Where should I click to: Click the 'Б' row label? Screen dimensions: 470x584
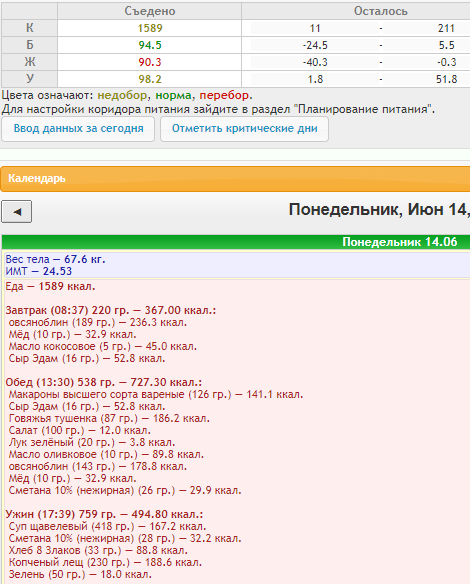30,45
